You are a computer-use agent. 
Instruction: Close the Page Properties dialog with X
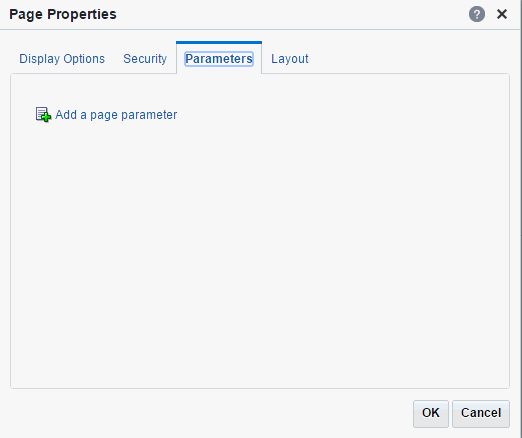coord(502,14)
